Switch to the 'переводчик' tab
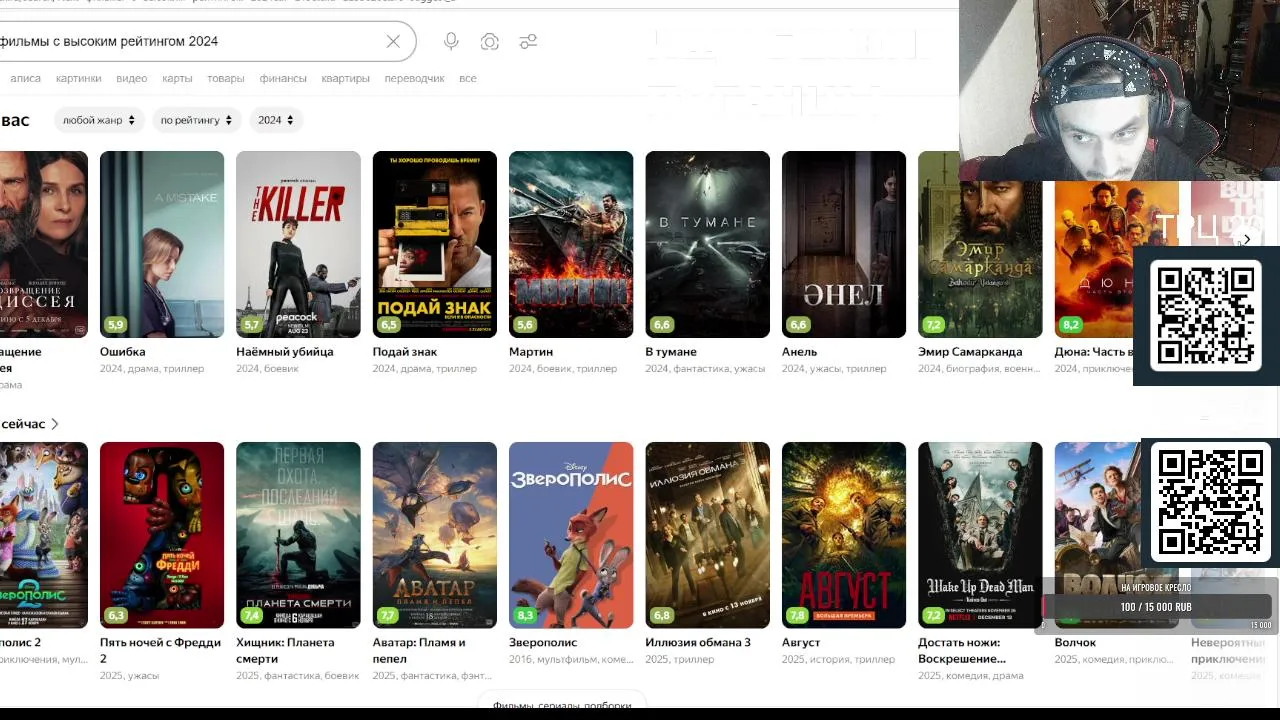This screenshot has height=720, width=1280. click(x=414, y=78)
